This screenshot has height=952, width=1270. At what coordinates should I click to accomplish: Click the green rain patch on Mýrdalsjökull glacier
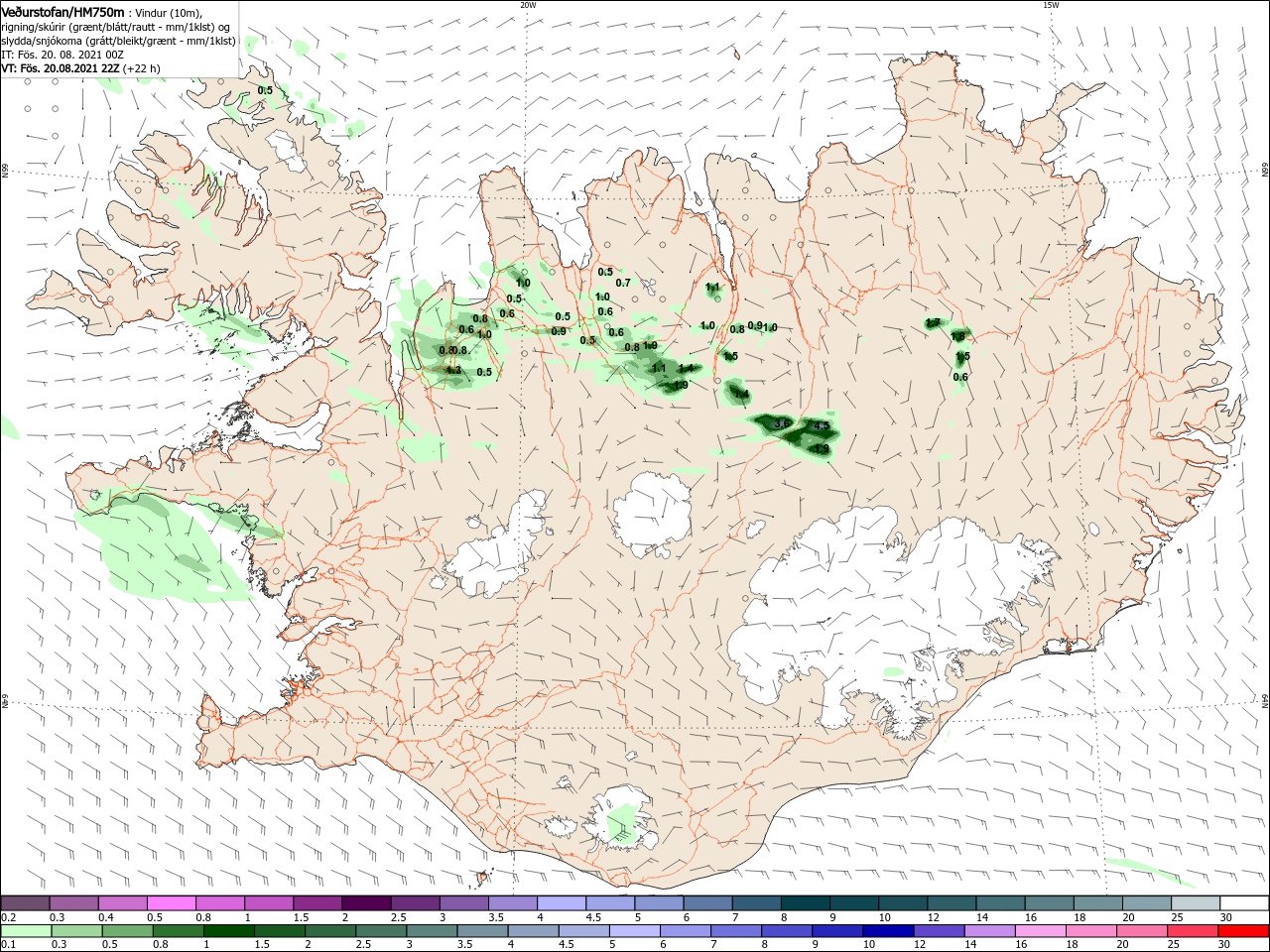click(x=621, y=823)
